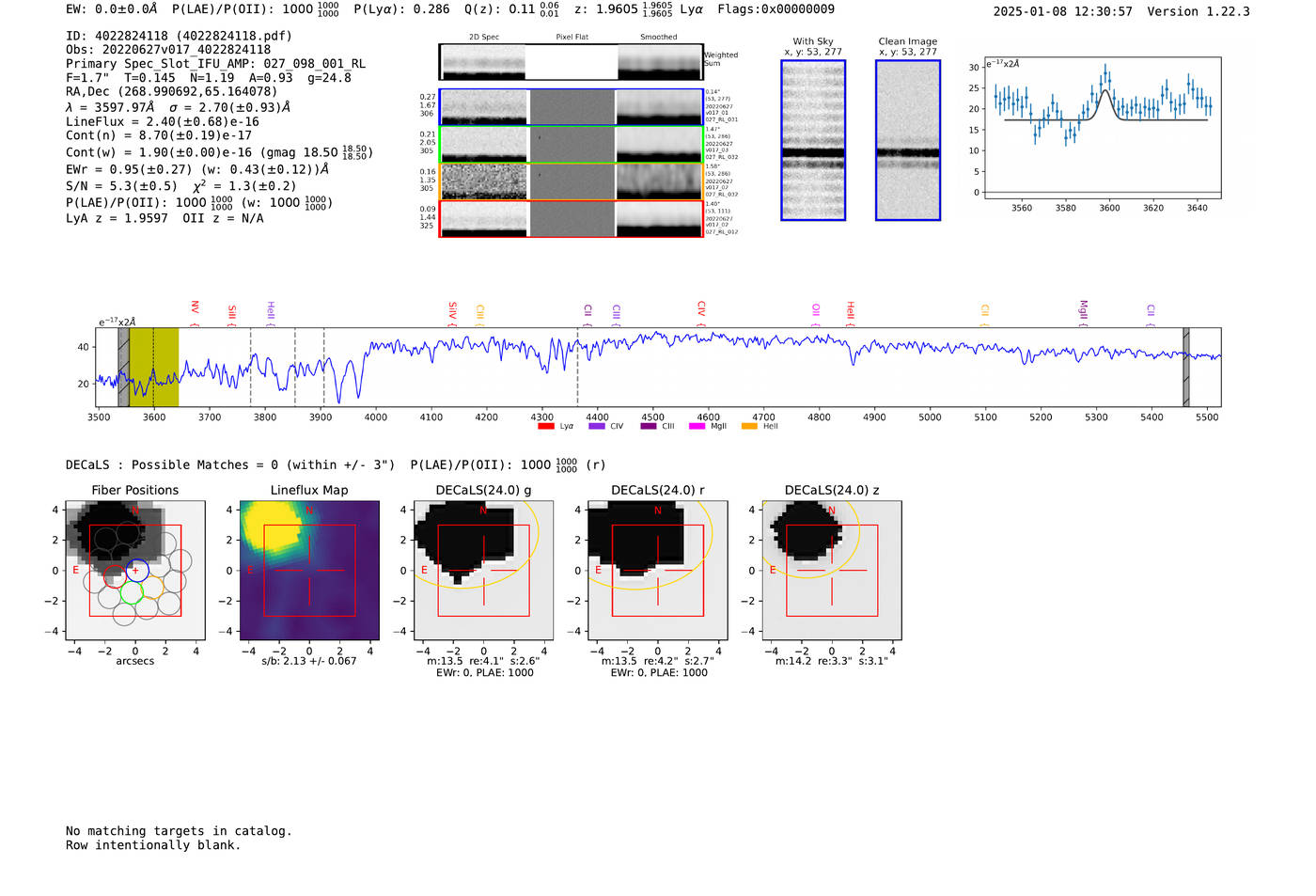Click the EW: 0.0±0.0Å header value
The width and height of the screenshot is (1316, 896).
[x=112, y=9]
